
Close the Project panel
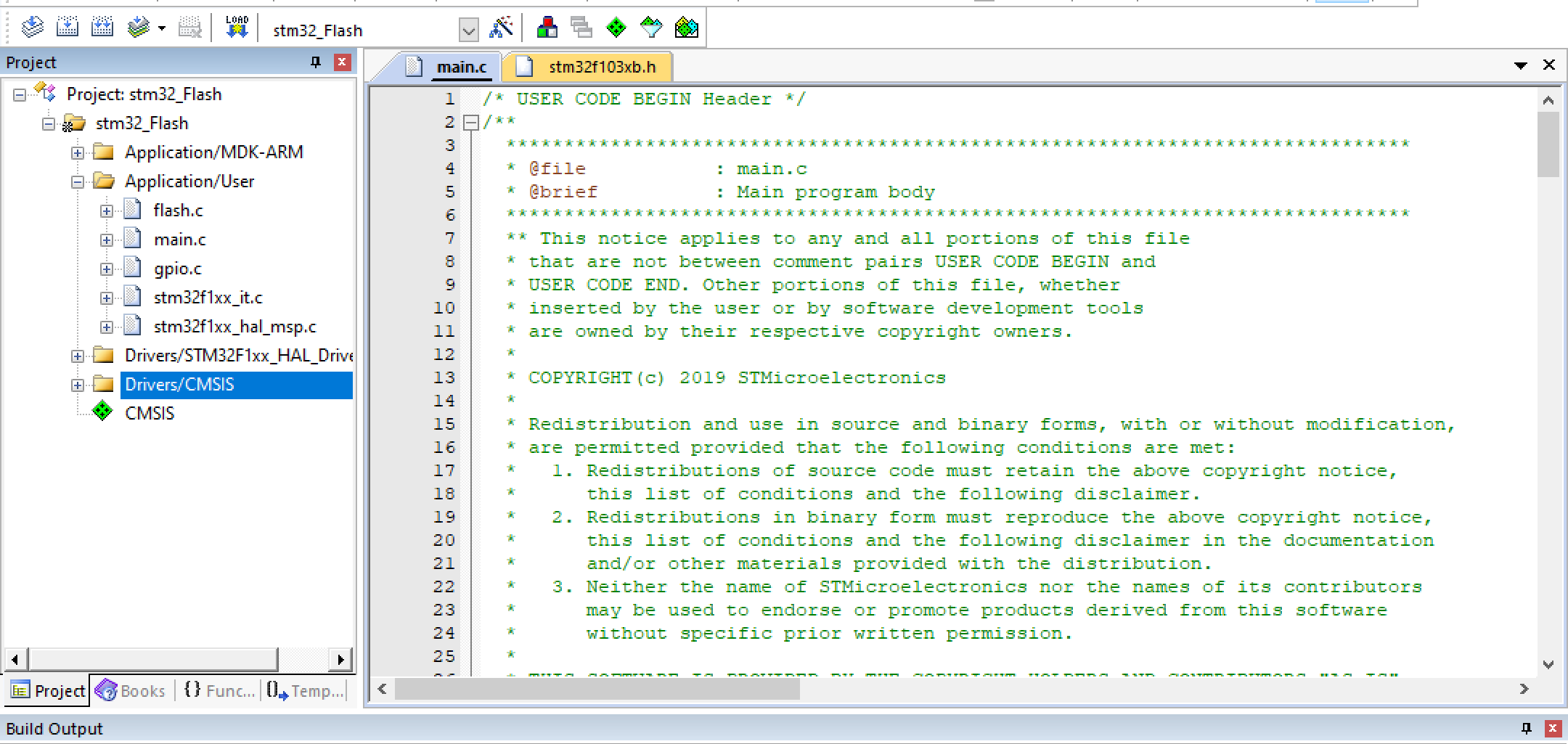pyautogui.click(x=342, y=62)
